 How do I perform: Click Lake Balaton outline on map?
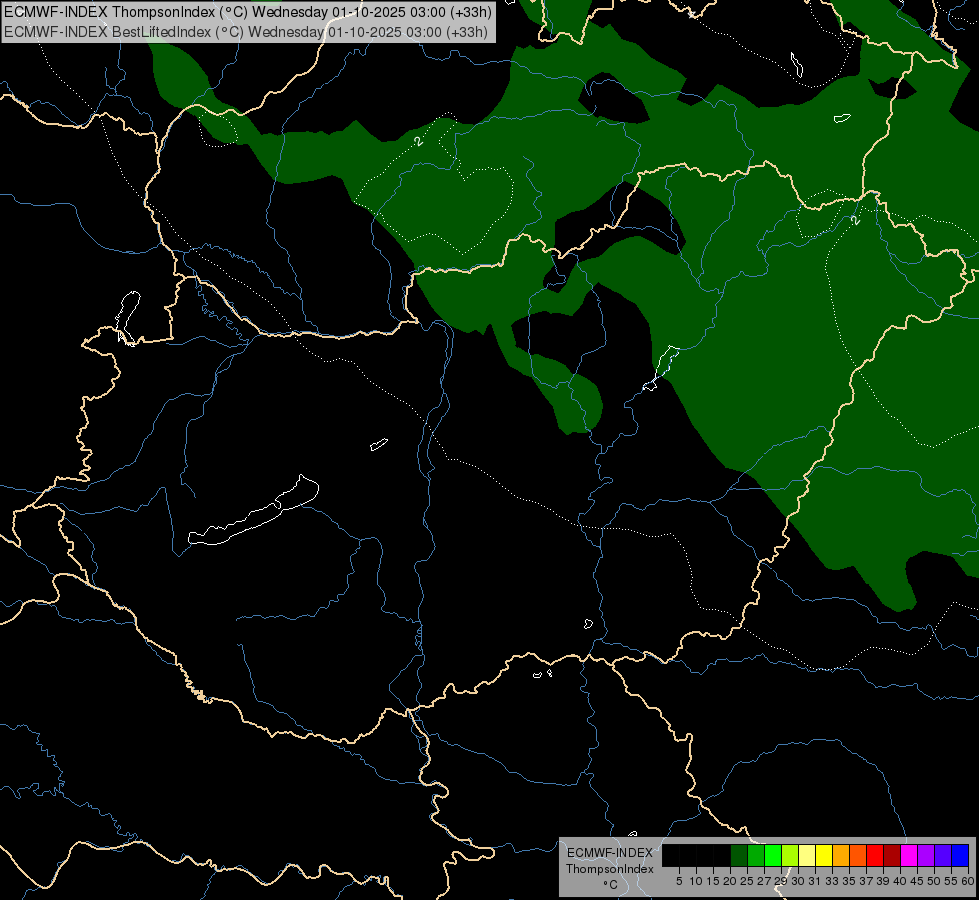(x=253, y=510)
